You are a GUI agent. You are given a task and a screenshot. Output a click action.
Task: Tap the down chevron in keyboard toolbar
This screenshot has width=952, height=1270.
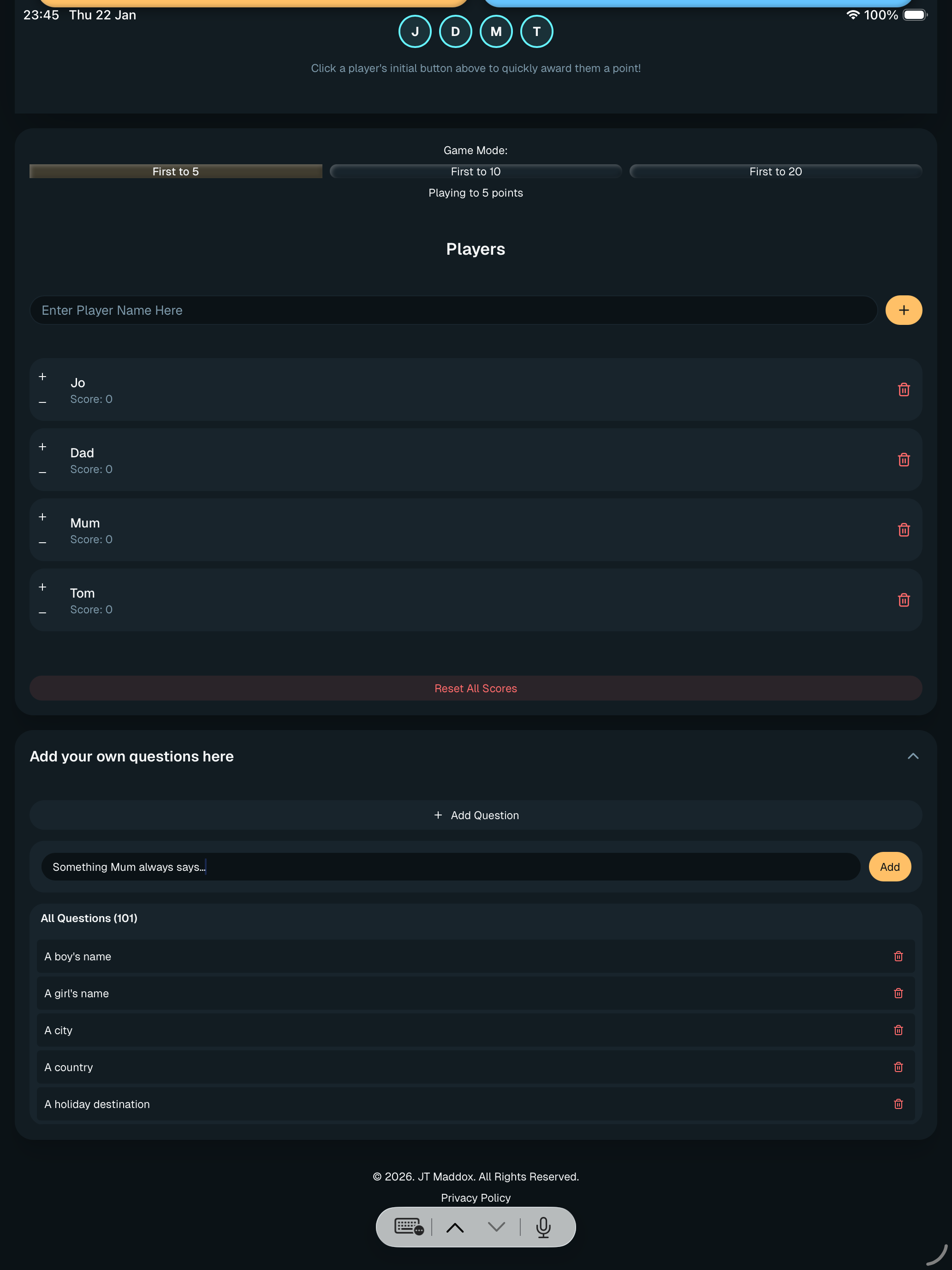tap(495, 1226)
